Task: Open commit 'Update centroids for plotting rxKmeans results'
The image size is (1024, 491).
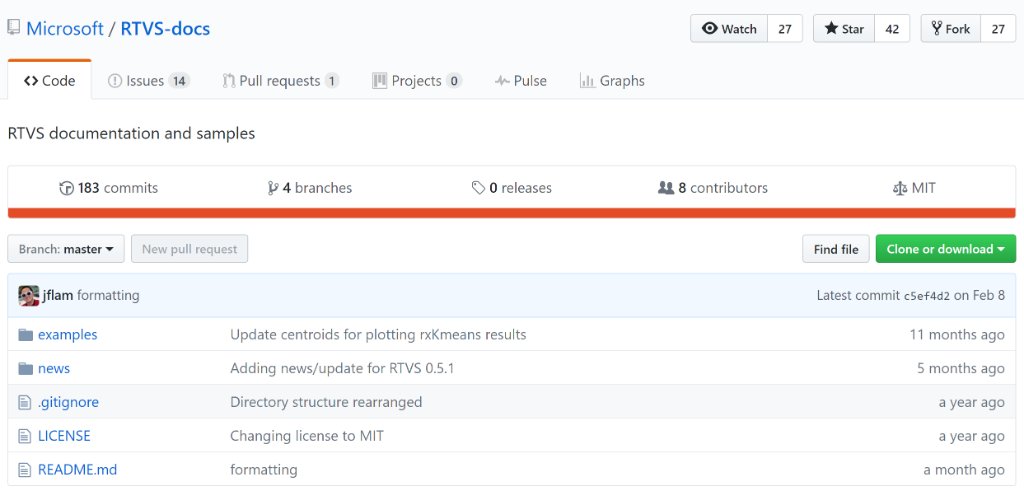Action: pyautogui.click(x=378, y=334)
